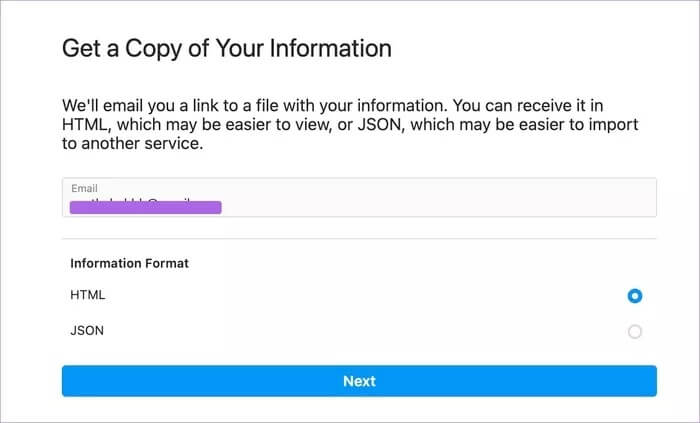
Task: Click the purple redacted email address
Action: coord(146,207)
